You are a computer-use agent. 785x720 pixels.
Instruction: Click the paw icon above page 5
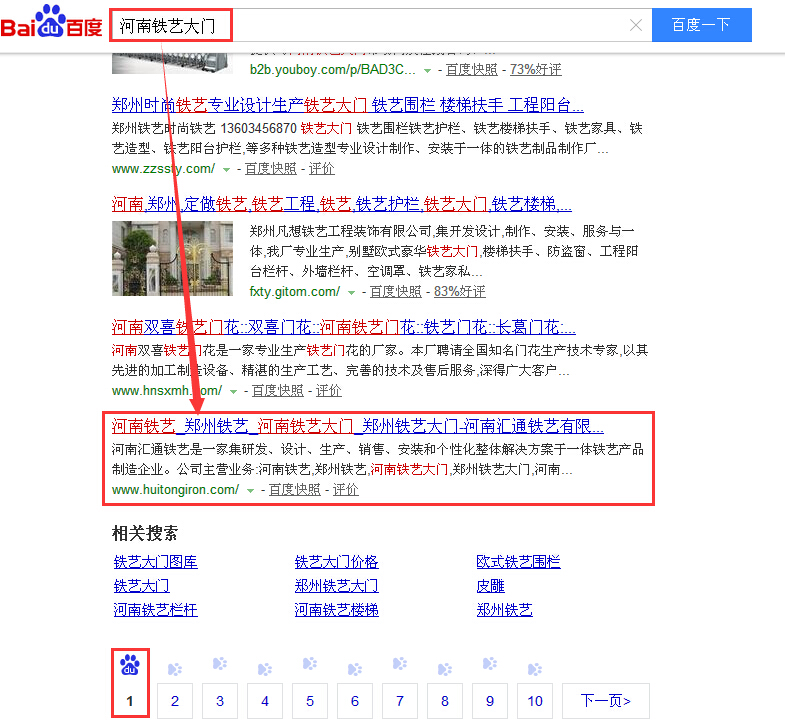[x=310, y=664]
